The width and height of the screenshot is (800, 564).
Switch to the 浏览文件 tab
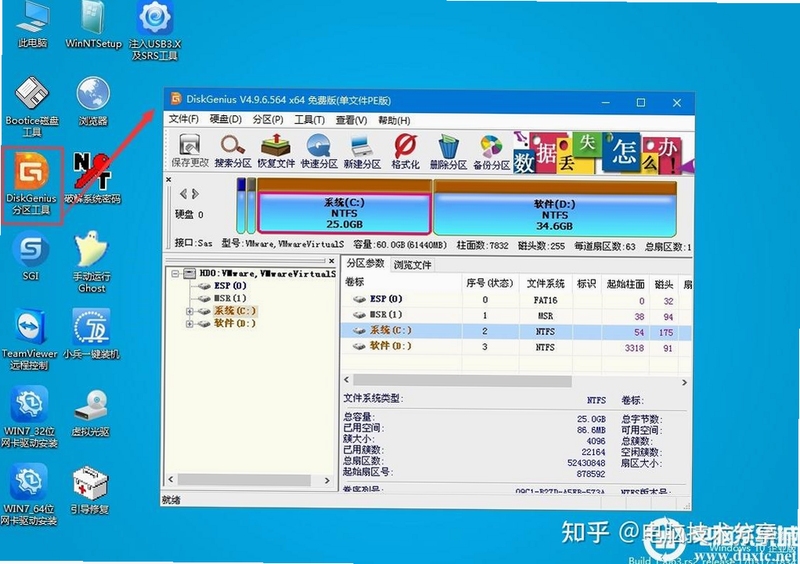pos(412,265)
